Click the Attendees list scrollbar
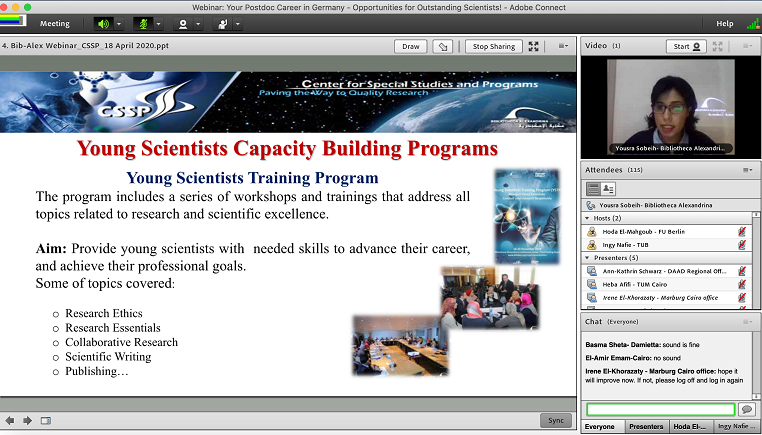This screenshot has height=435, width=762. [x=756, y=261]
